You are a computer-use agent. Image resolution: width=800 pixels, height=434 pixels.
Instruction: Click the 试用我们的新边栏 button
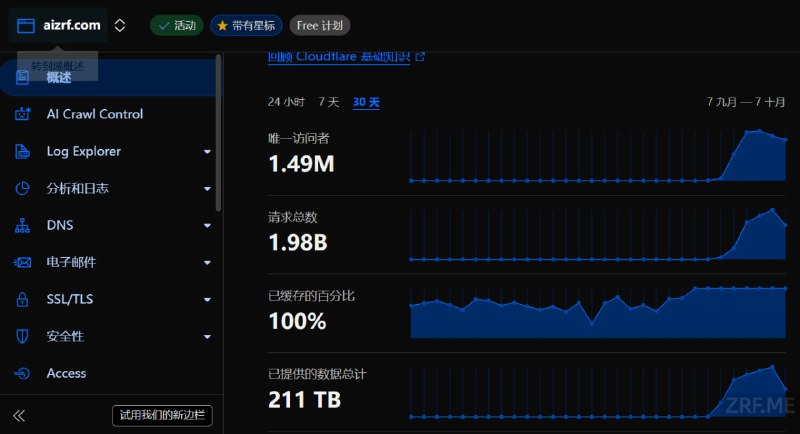162,415
